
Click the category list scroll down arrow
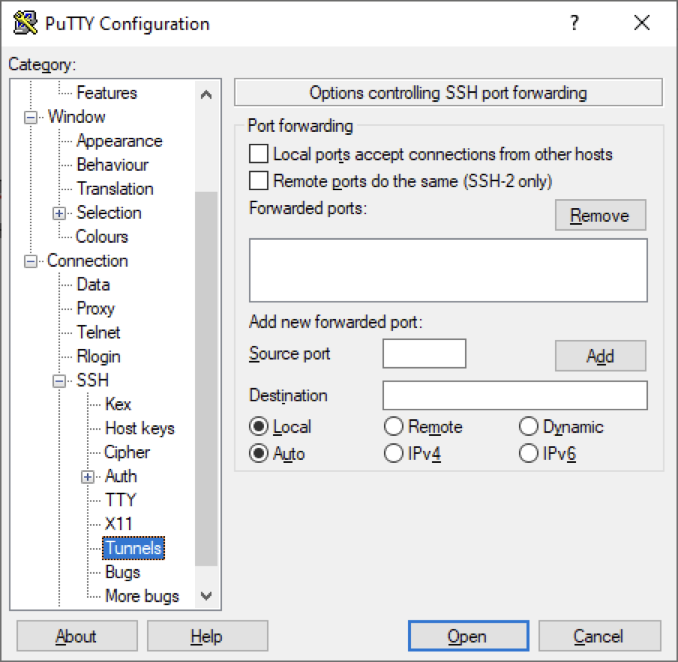click(x=206, y=595)
